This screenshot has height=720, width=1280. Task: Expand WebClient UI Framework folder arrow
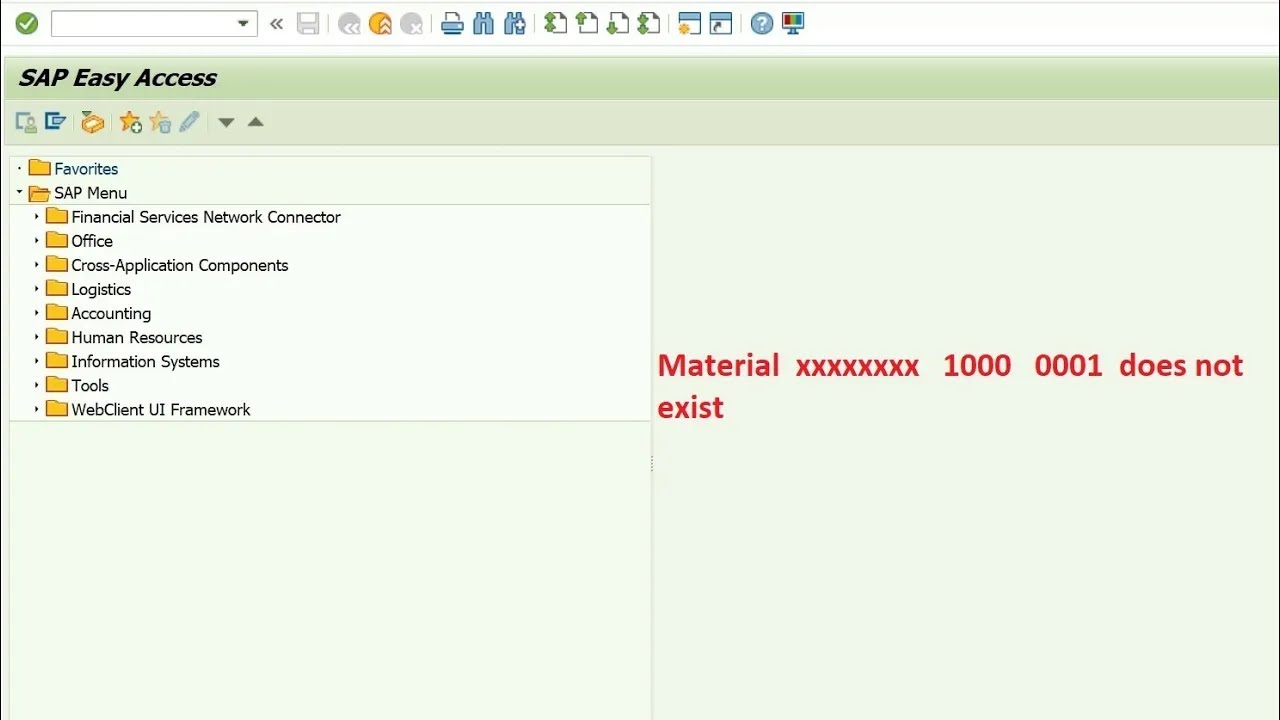(37, 408)
